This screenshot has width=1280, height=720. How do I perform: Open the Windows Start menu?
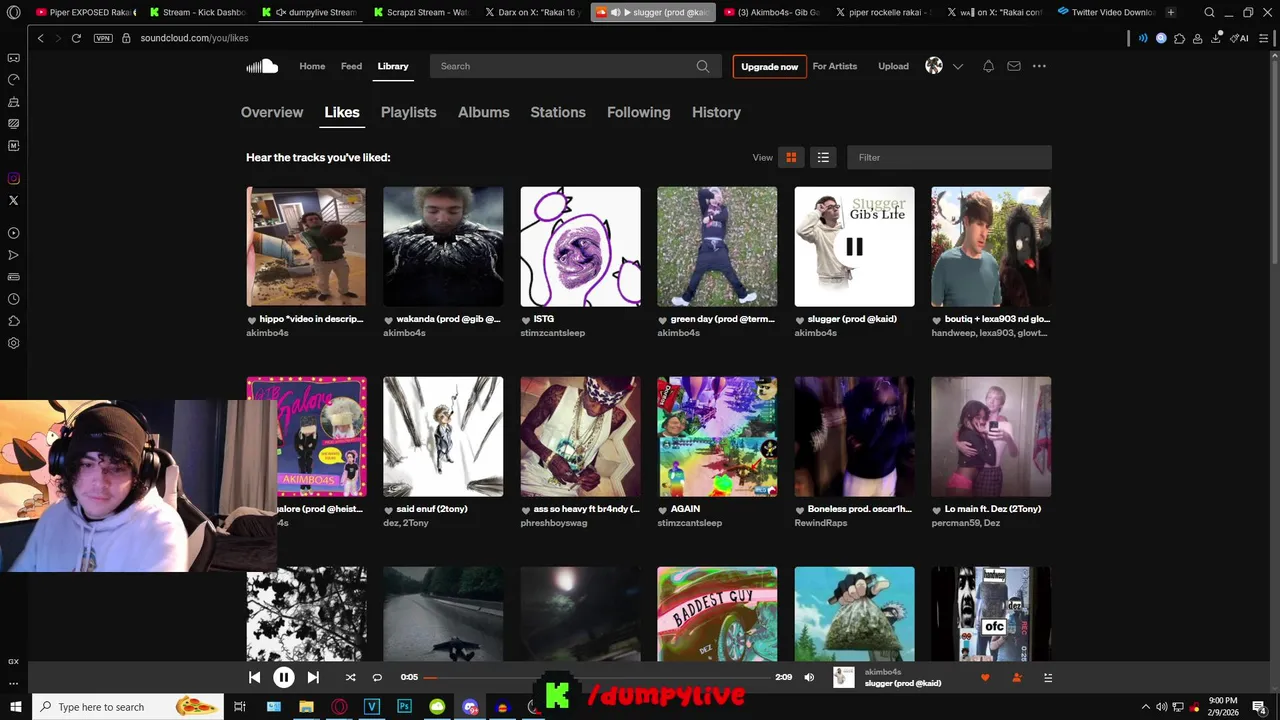pyautogui.click(x=15, y=707)
